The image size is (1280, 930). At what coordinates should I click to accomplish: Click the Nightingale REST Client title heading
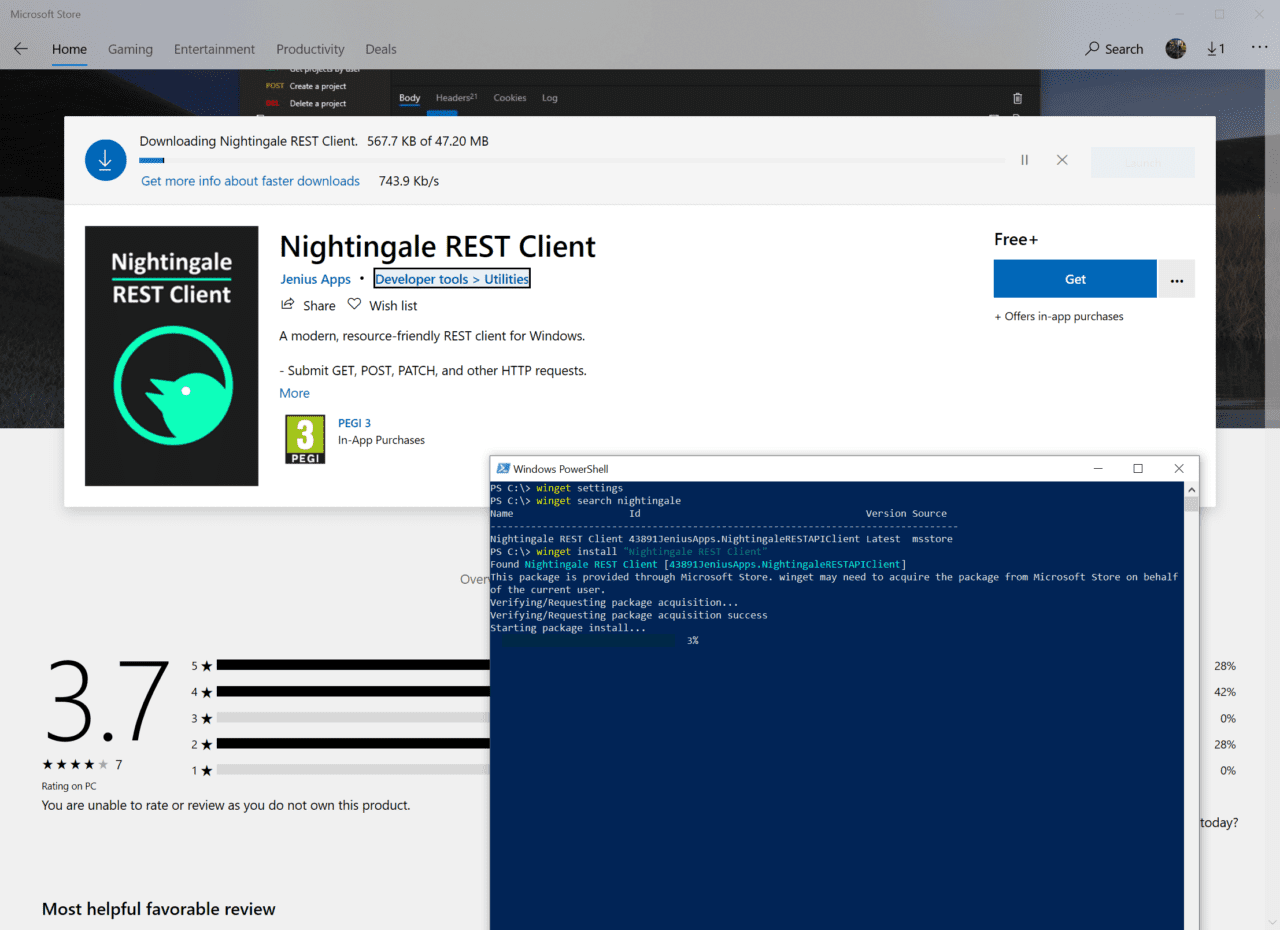(x=438, y=247)
